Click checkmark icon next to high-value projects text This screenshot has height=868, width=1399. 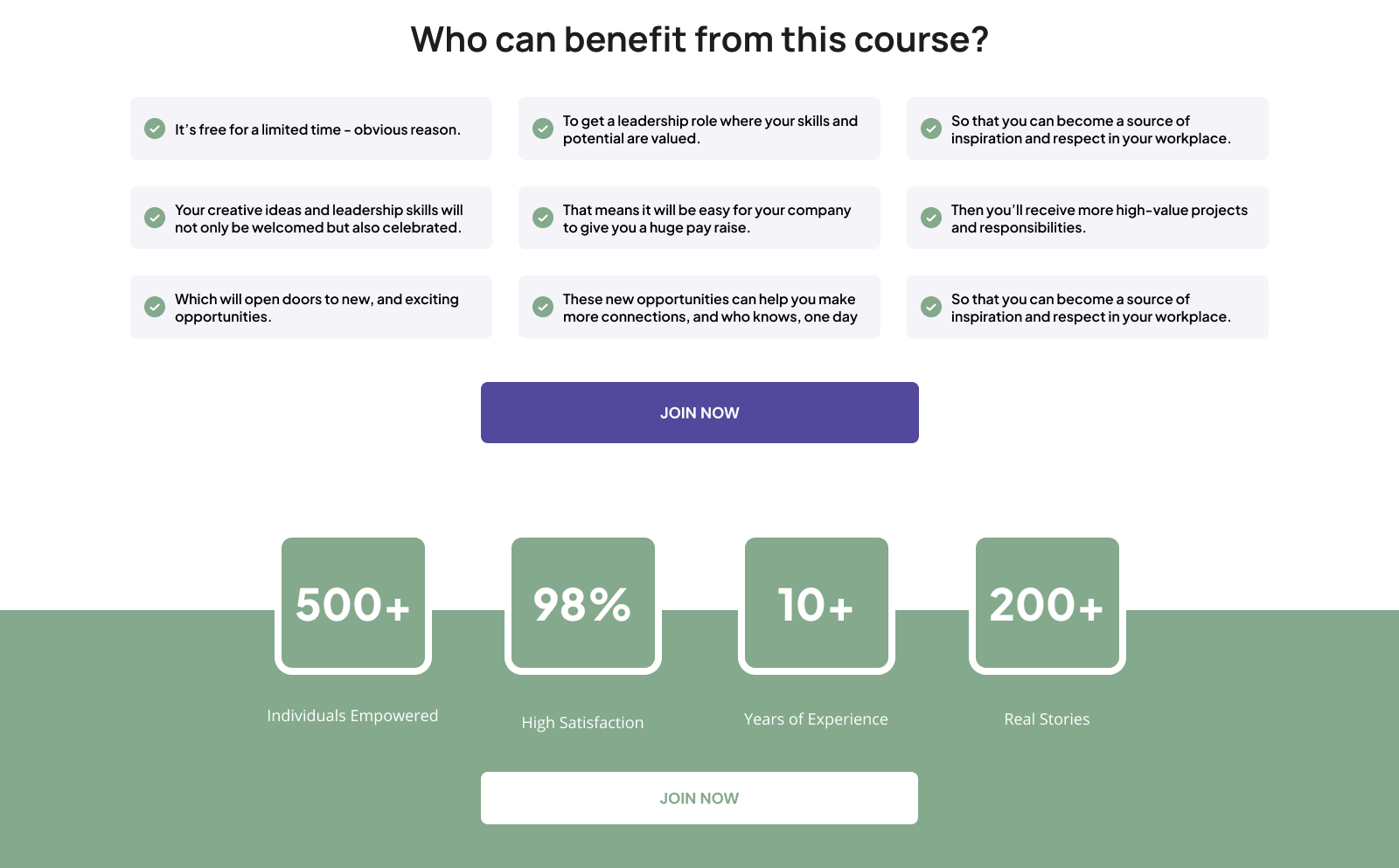pos(931,218)
